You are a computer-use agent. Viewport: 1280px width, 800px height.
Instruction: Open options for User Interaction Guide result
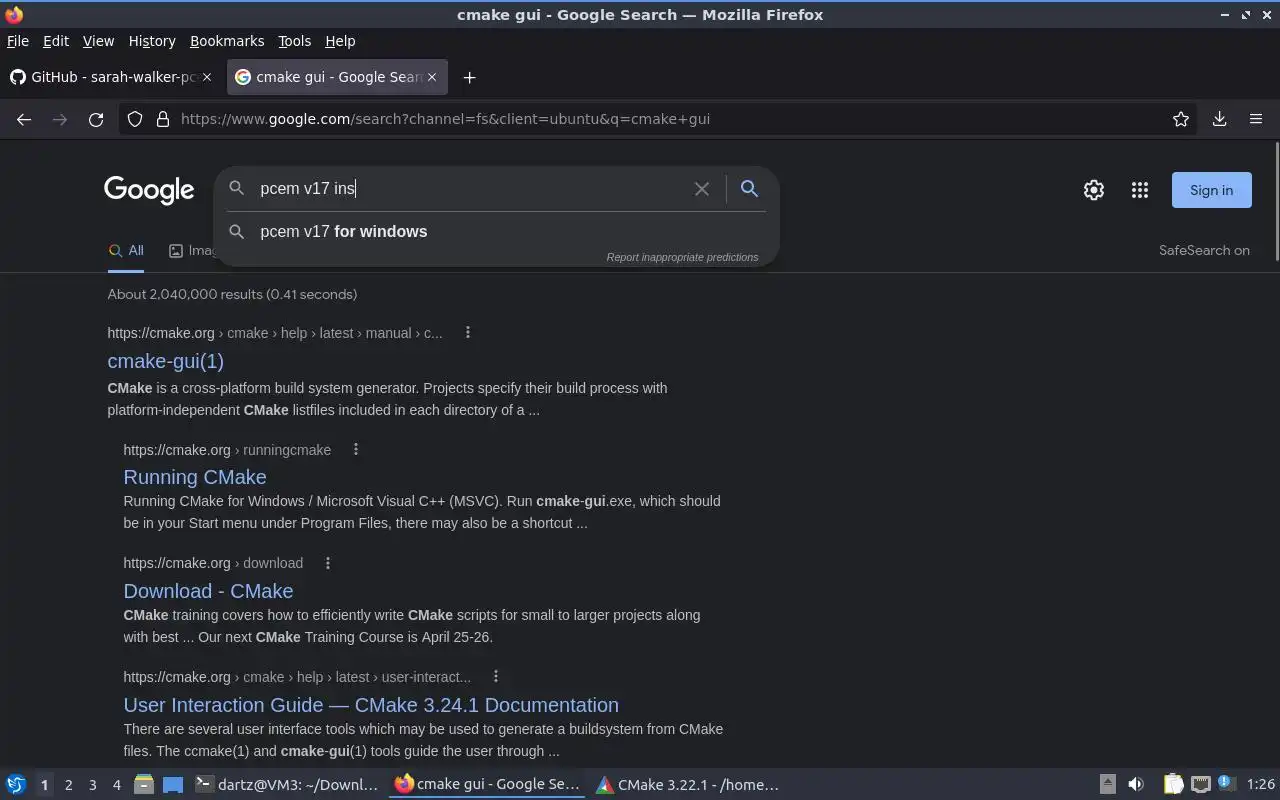coord(496,677)
